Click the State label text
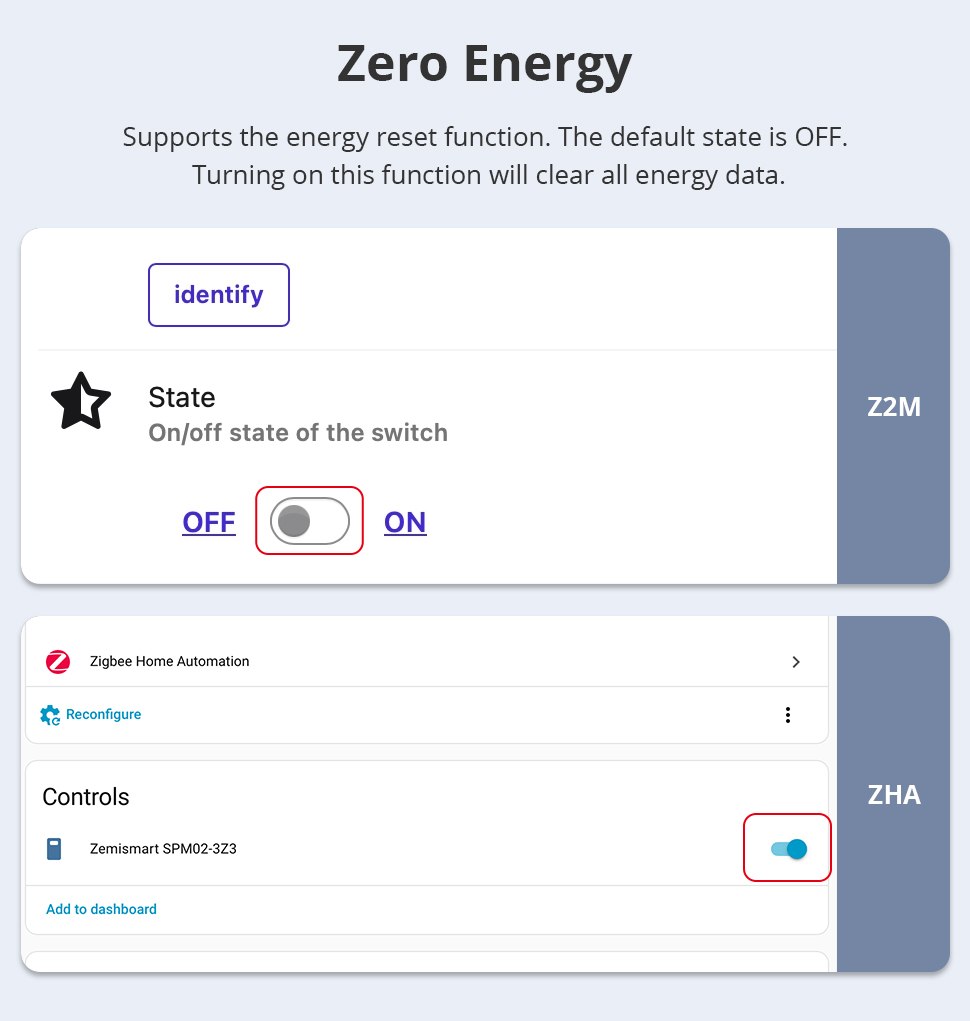Viewport: 970px width, 1021px height. 182,397
